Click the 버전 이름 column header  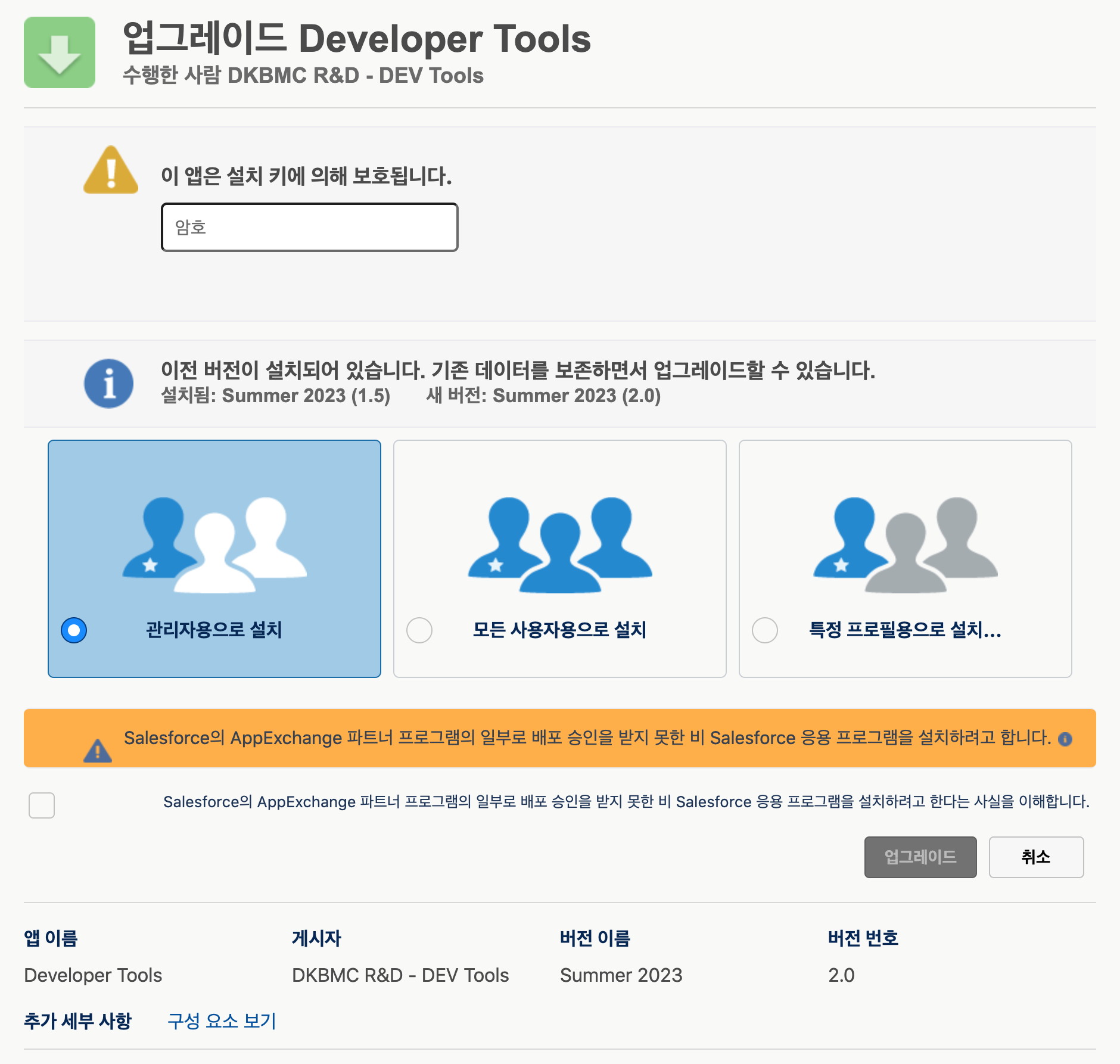click(595, 938)
